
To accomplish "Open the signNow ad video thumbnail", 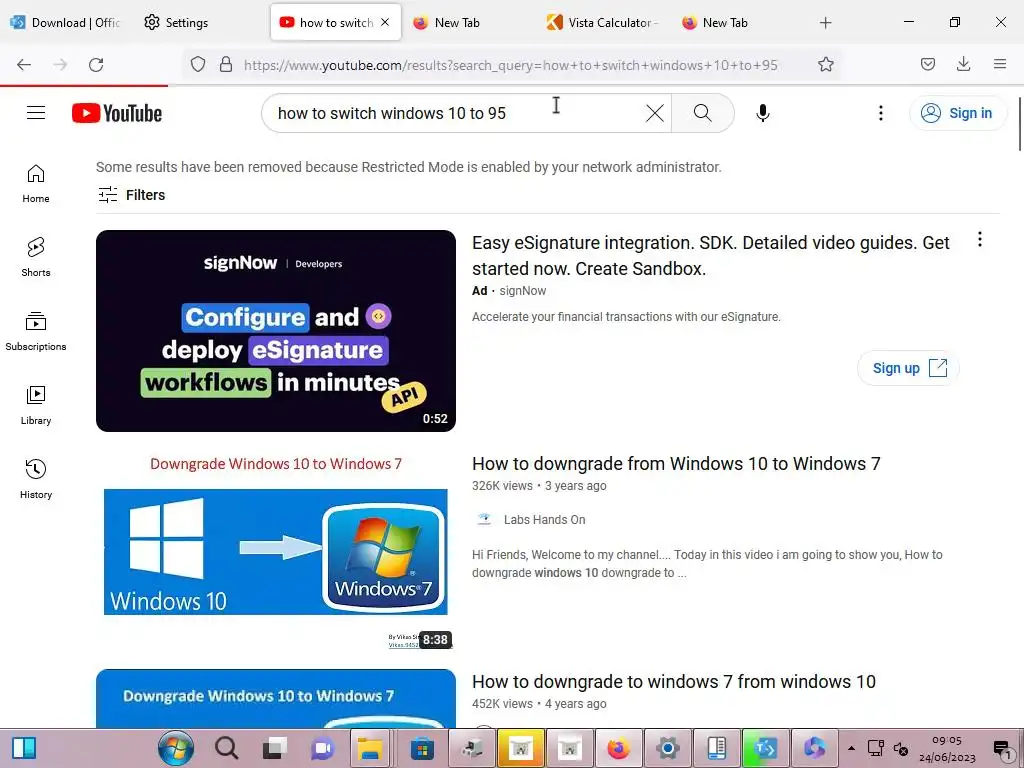I will [276, 330].
